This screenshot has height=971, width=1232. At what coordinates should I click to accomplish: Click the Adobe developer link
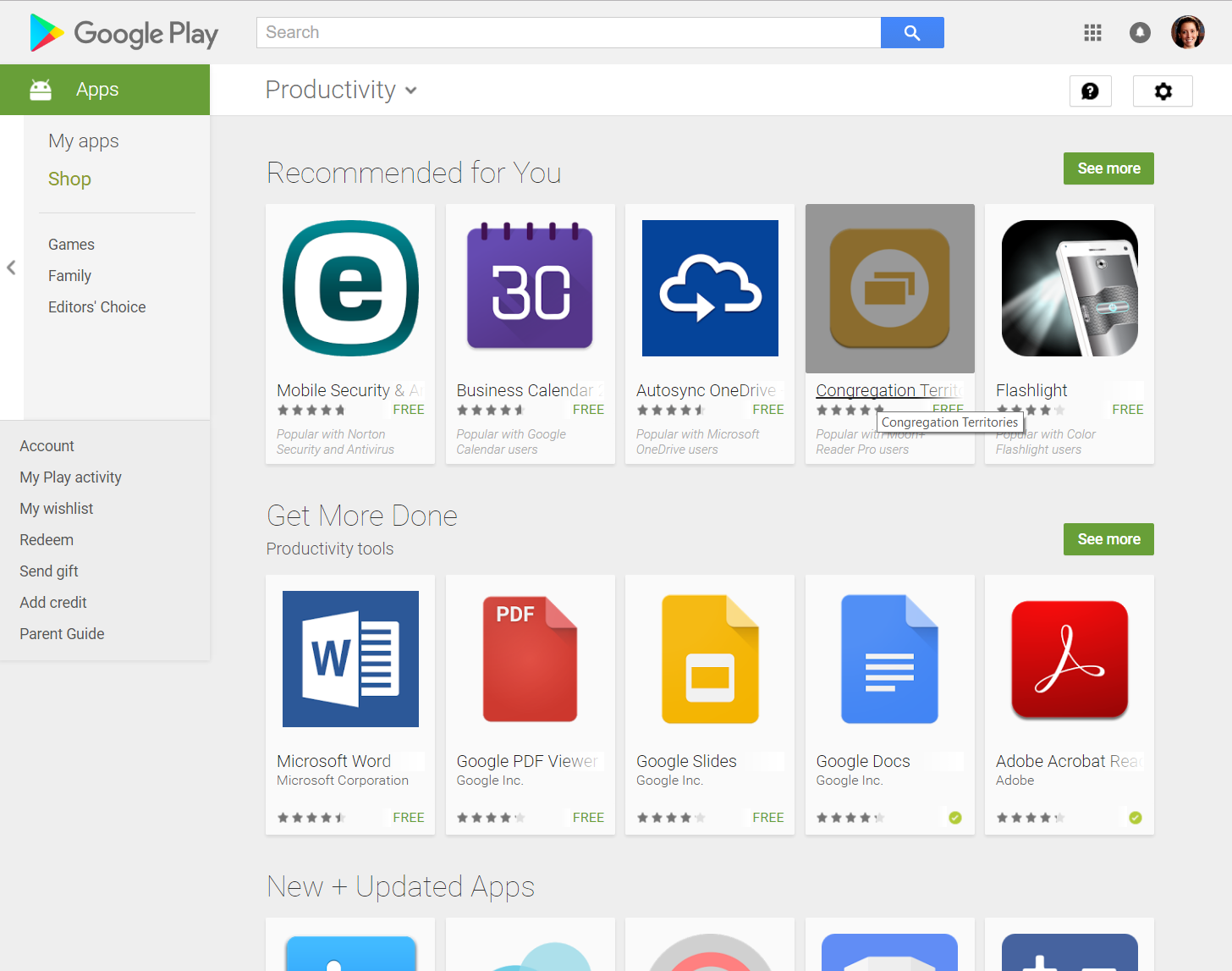pos(1015,781)
